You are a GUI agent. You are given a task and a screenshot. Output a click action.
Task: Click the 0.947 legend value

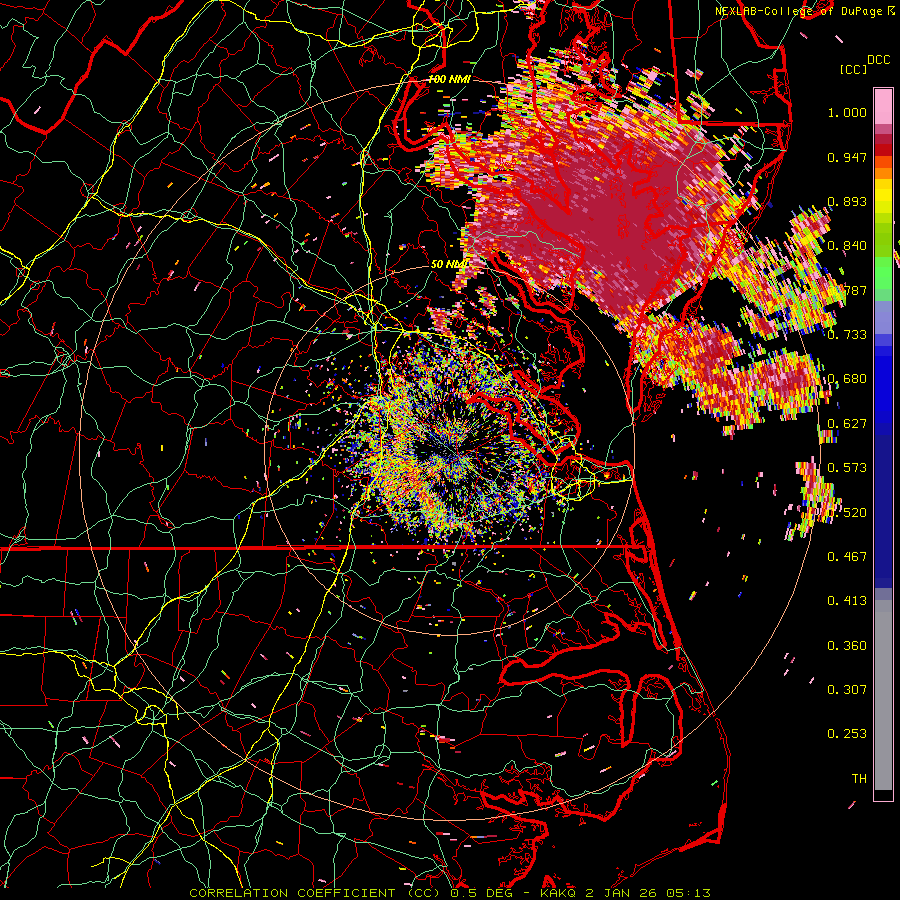click(847, 157)
